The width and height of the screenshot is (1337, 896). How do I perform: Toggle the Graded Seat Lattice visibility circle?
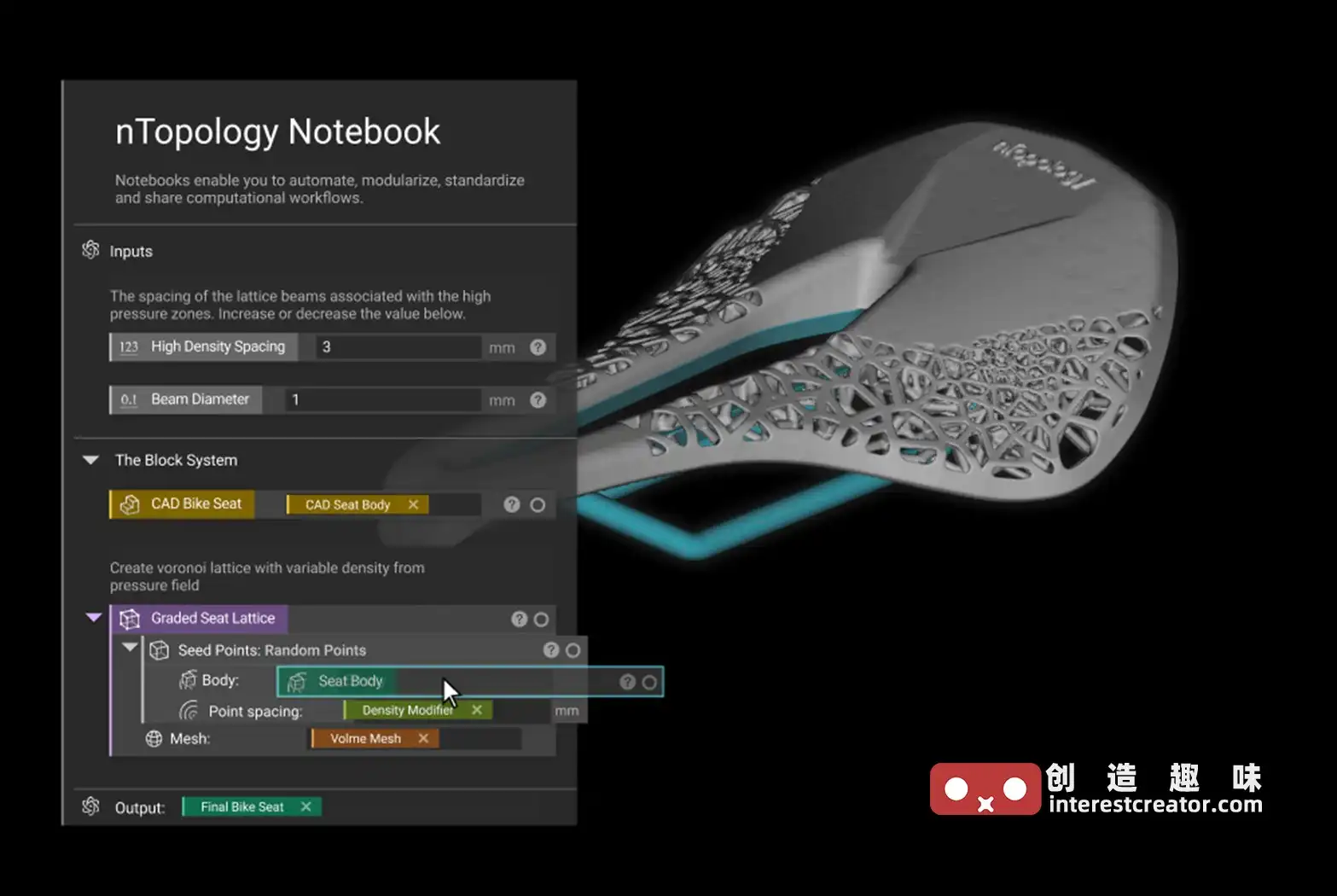click(541, 619)
